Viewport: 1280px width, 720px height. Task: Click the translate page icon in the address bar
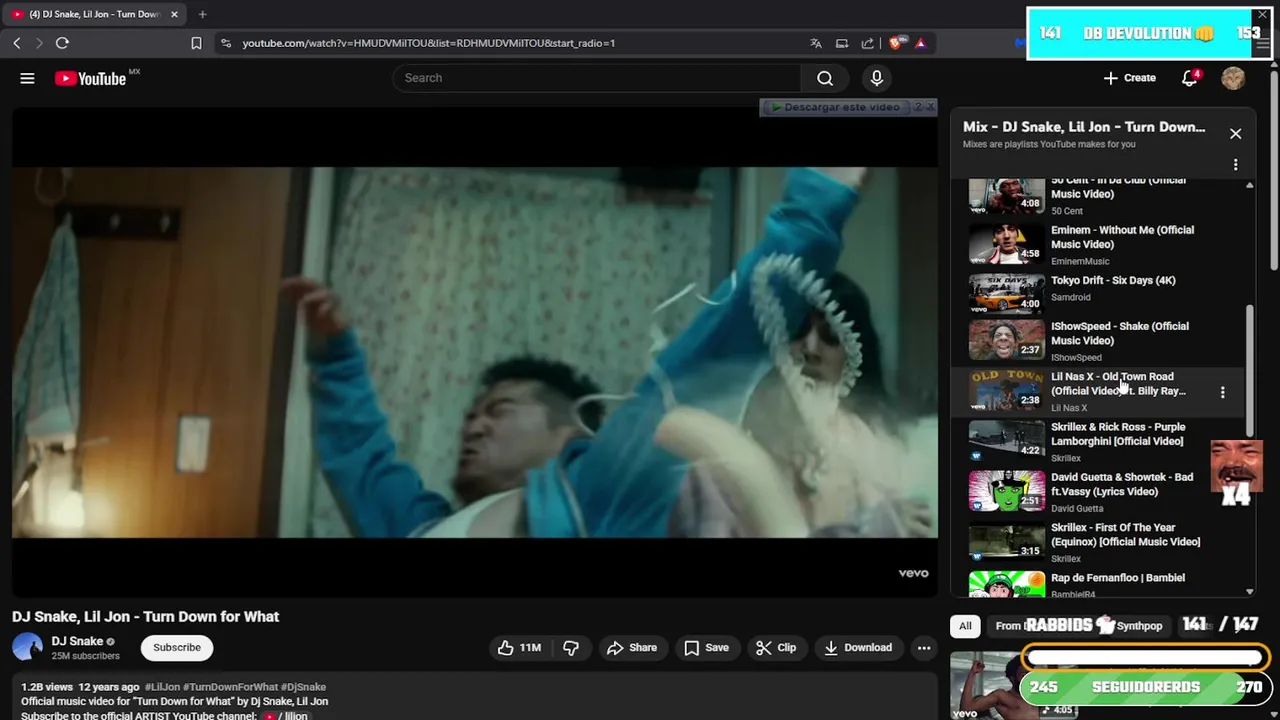(816, 43)
